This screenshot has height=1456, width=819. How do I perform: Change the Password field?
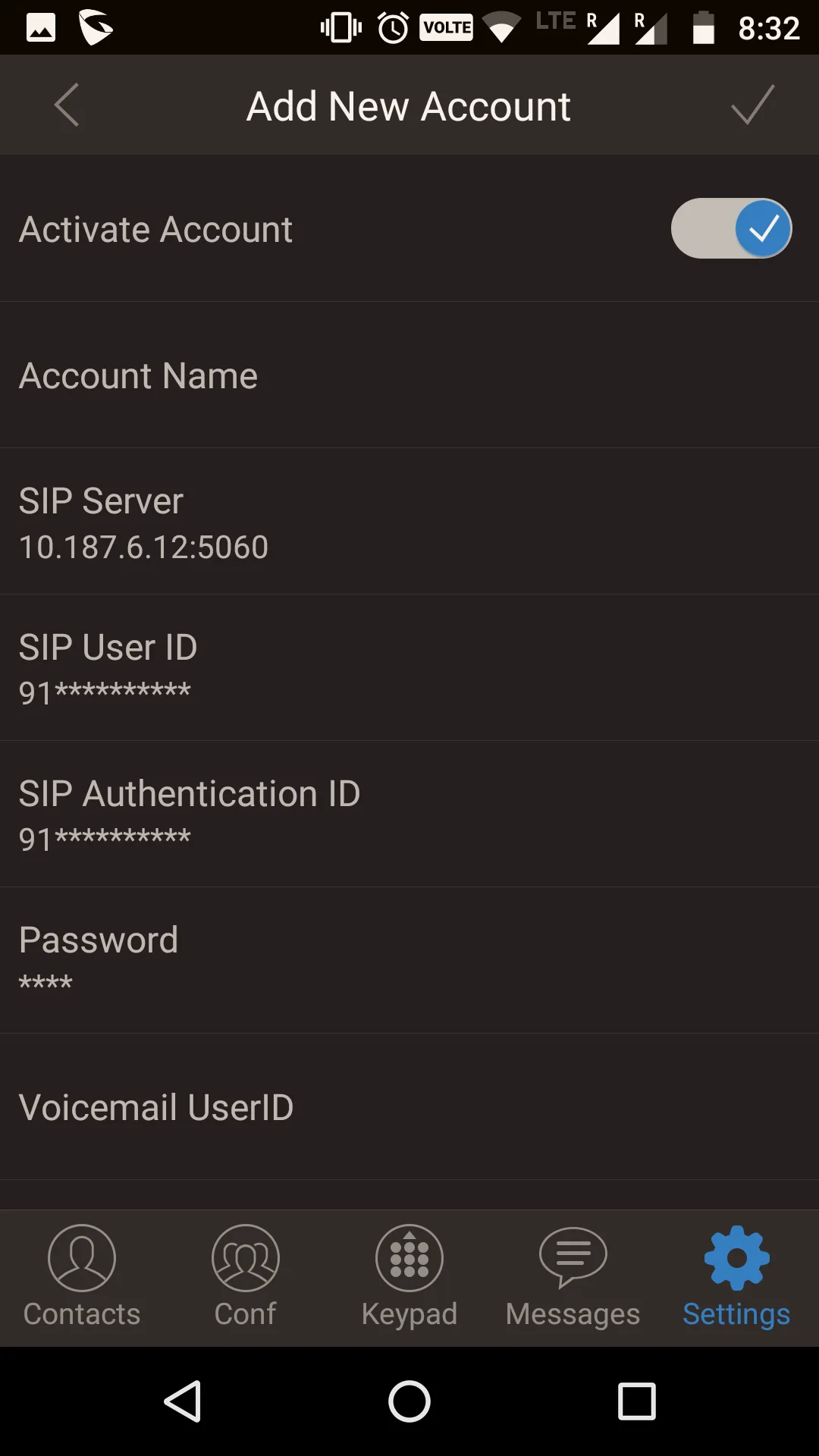point(409,961)
